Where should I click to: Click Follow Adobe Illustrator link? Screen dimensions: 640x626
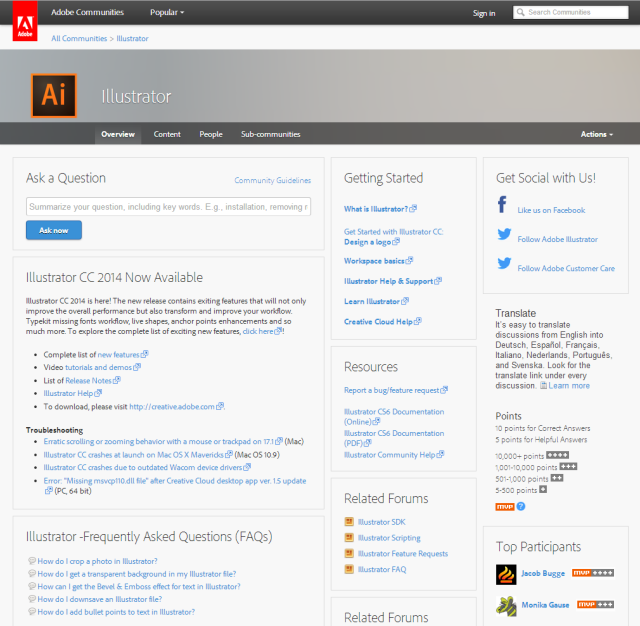point(558,239)
